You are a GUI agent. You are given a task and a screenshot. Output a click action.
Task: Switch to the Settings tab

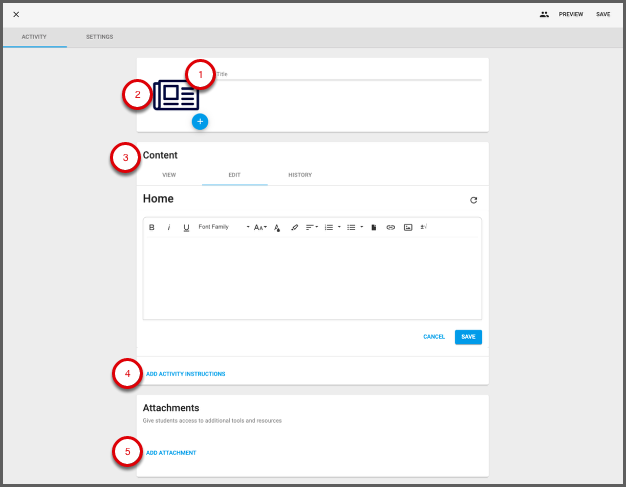[x=99, y=37]
